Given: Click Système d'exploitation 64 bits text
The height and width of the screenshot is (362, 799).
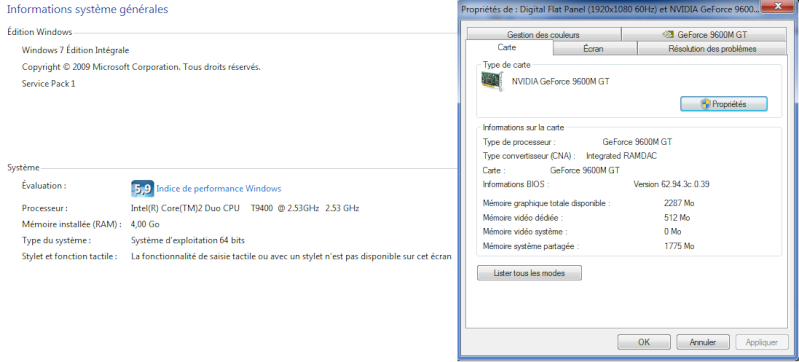Looking at the screenshot, I should click(x=188, y=240).
